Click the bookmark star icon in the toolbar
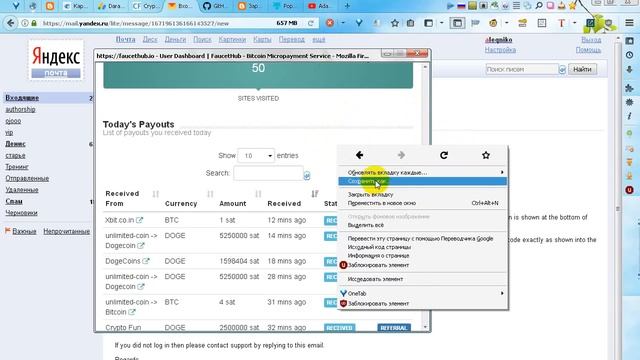640x360 pixels. click(395, 23)
